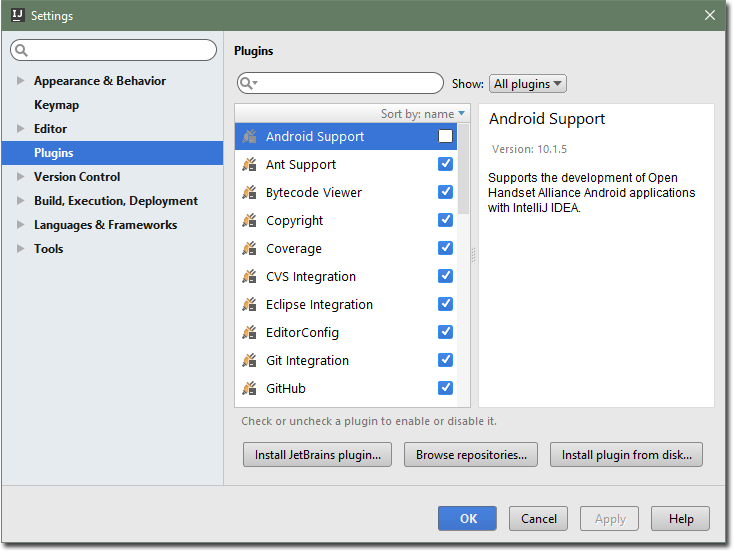Click the CVS Integration plugin icon
The width and height of the screenshot is (733, 551).
[250, 277]
